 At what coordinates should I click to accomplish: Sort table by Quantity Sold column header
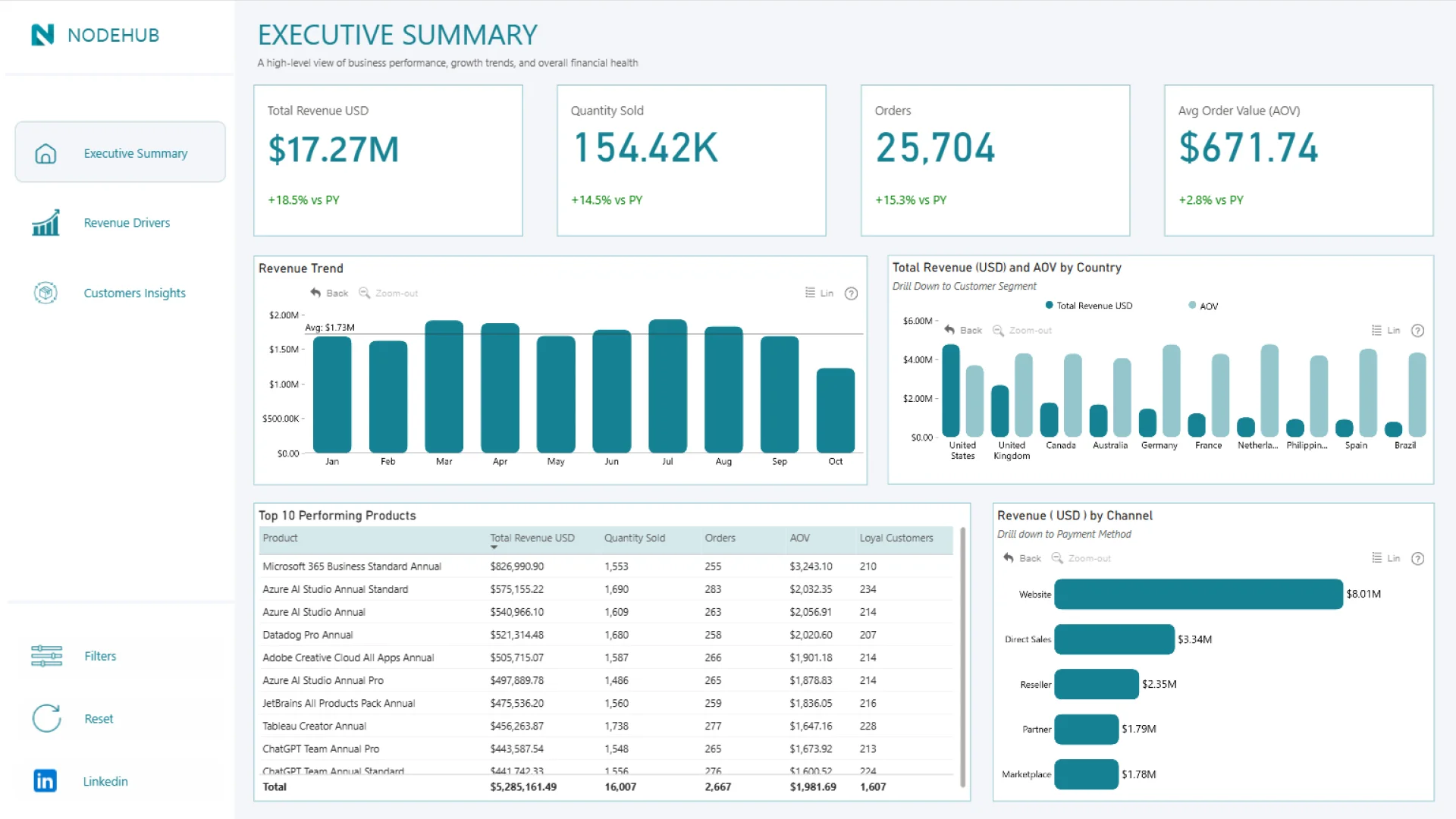634,538
